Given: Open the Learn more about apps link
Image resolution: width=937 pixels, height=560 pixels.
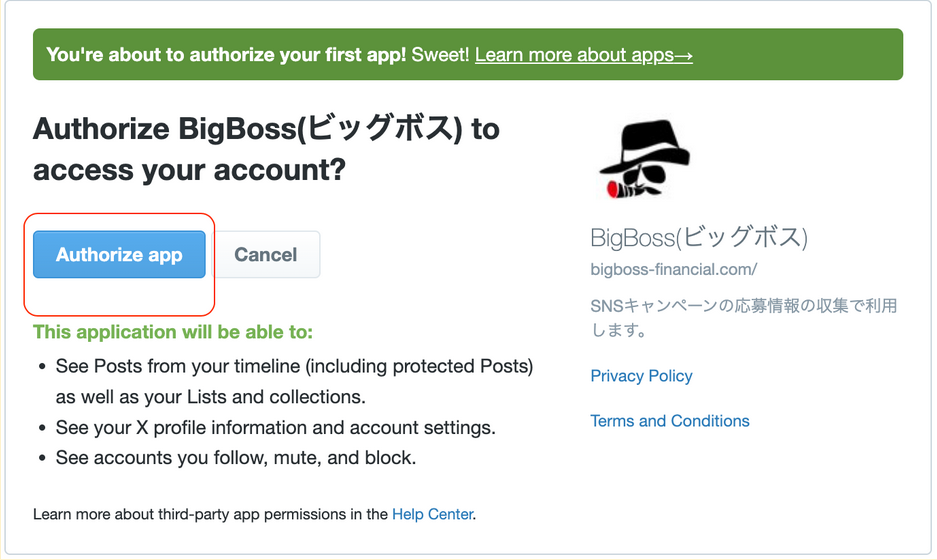Looking at the screenshot, I should coord(584,55).
